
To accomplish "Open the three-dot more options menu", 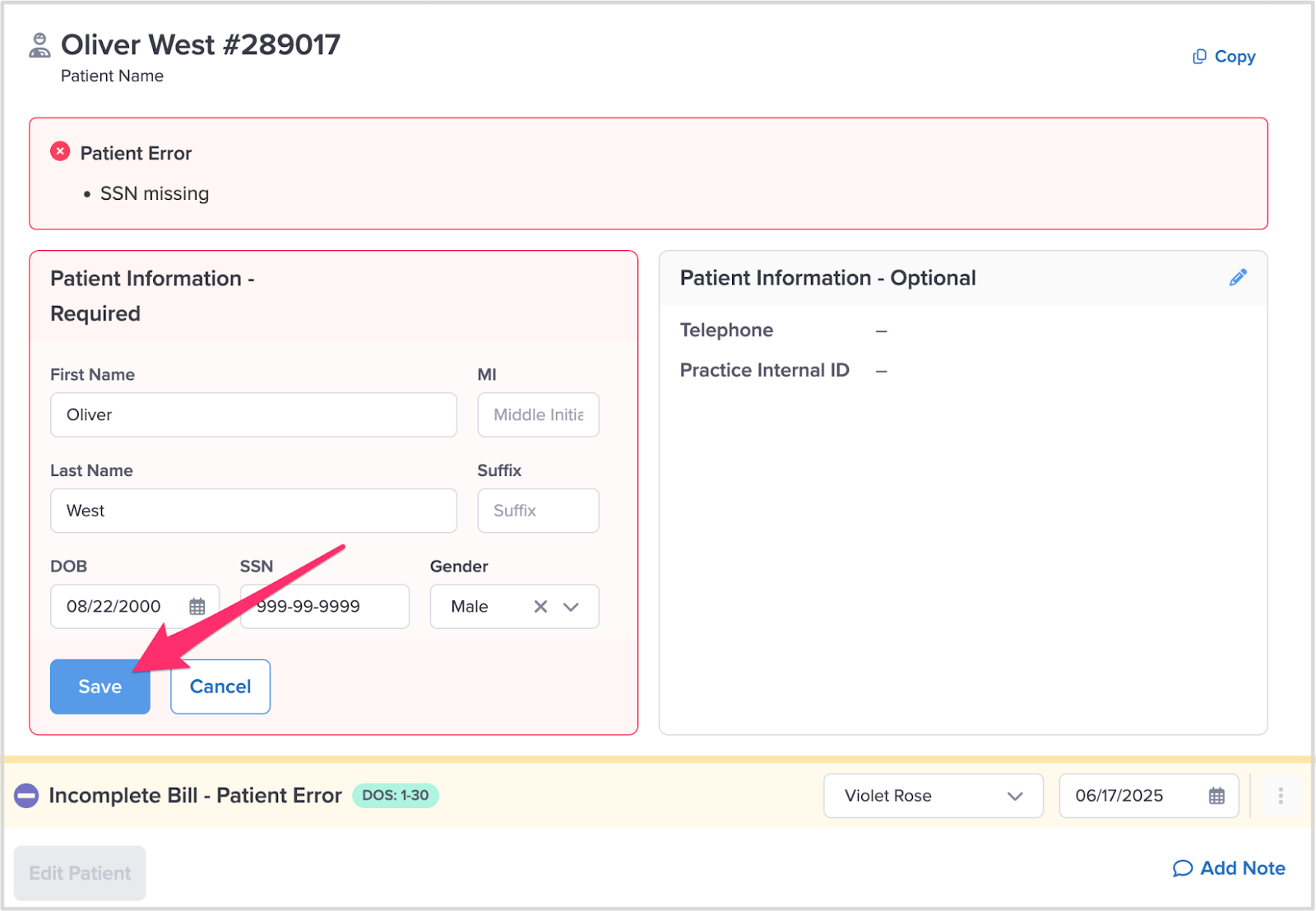I will tap(1281, 796).
